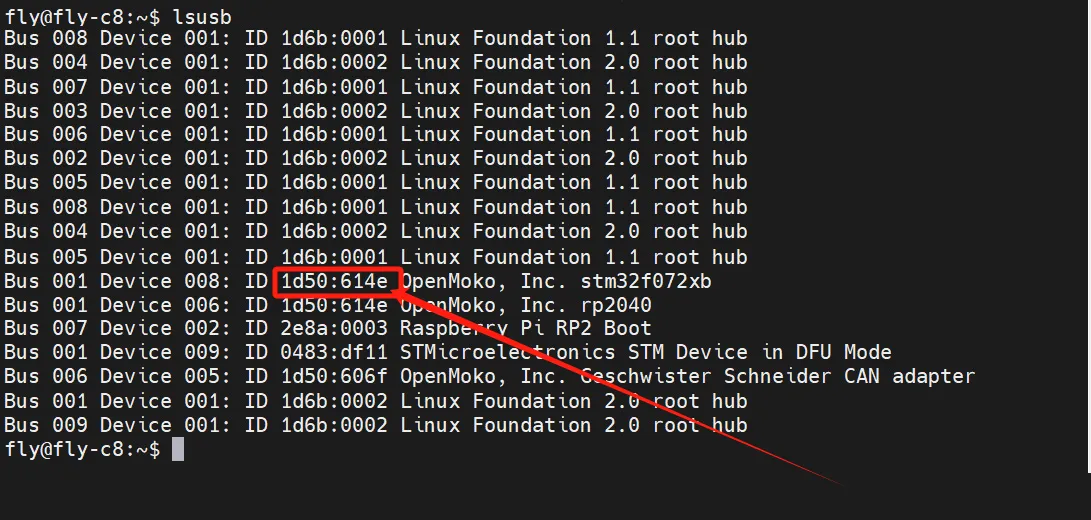Click the red-highlighted 1d50:614e device ID

(x=335, y=281)
